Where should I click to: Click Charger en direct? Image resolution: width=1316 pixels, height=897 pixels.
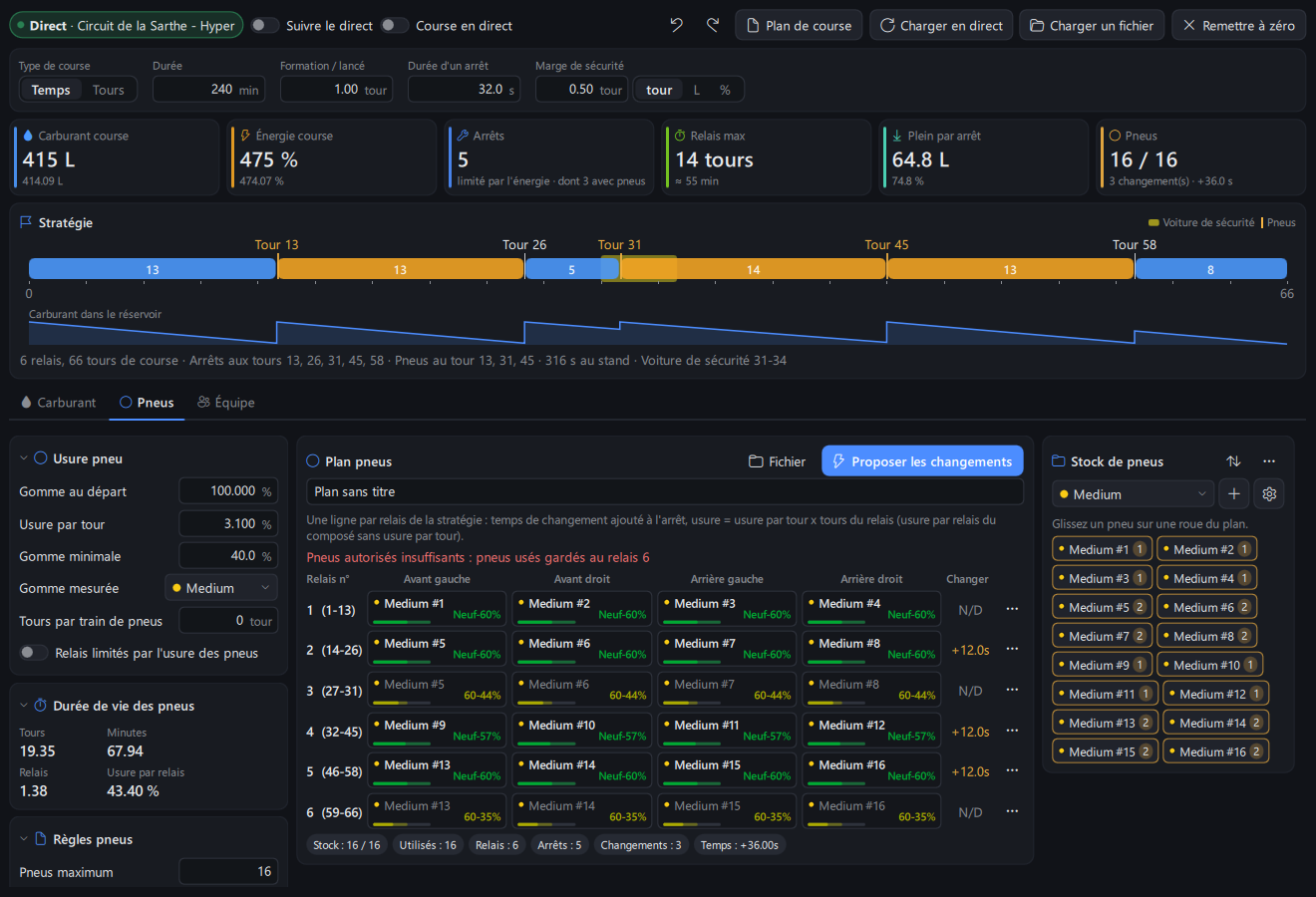click(x=941, y=25)
